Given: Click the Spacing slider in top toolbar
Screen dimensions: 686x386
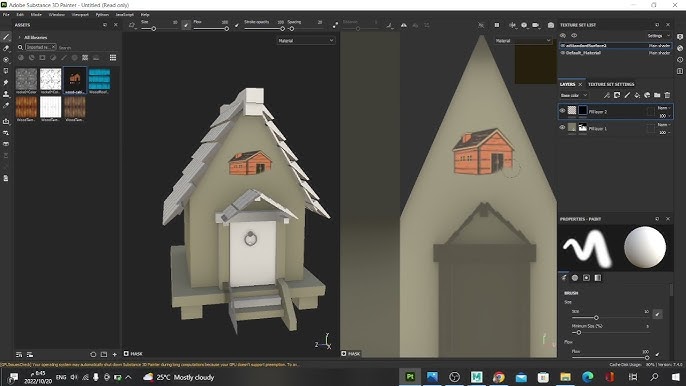Looking at the screenshot, I should click(x=305, y=28).
